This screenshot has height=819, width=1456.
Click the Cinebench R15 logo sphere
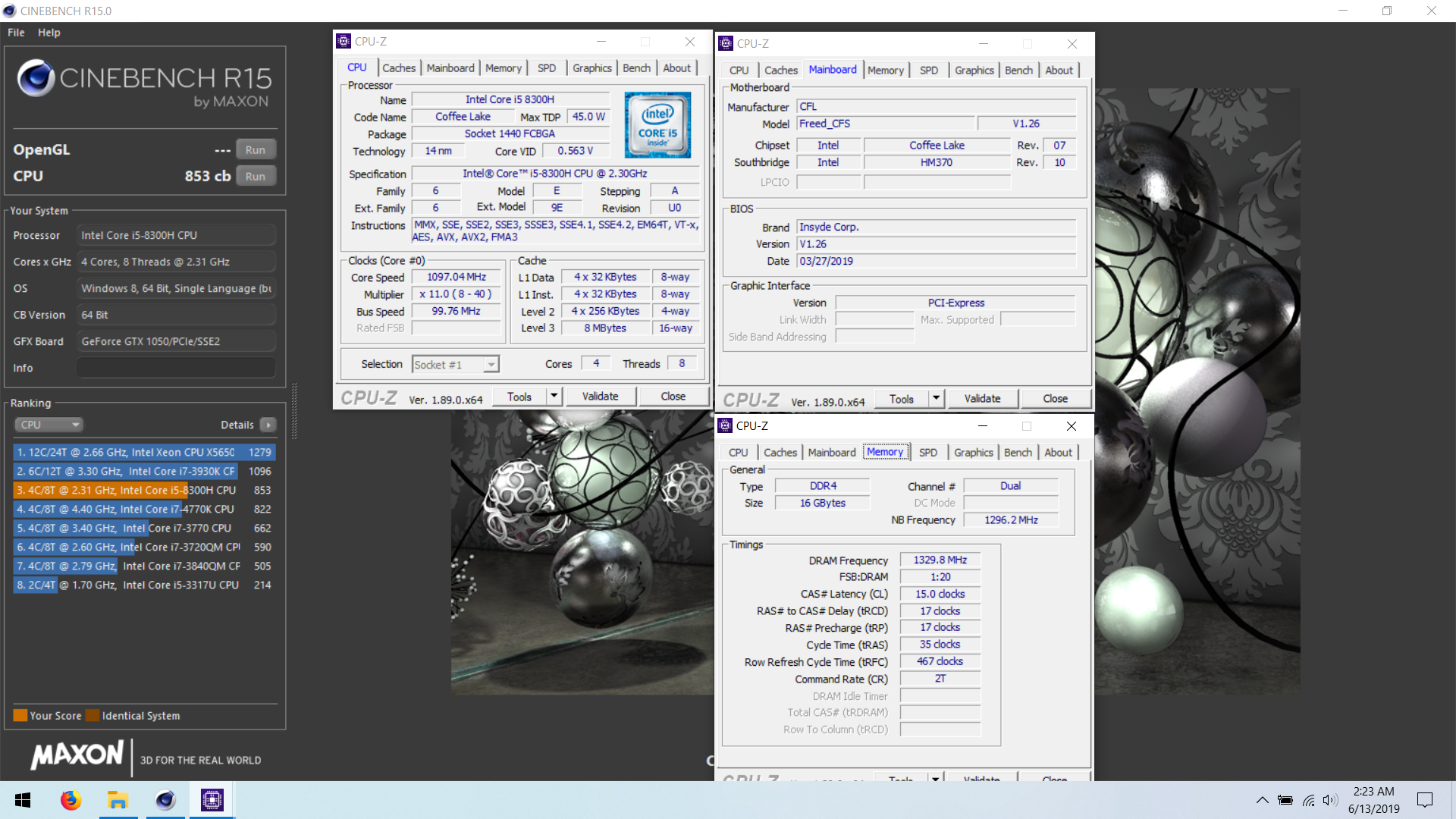pyautogui.click(x=36, y=78)
